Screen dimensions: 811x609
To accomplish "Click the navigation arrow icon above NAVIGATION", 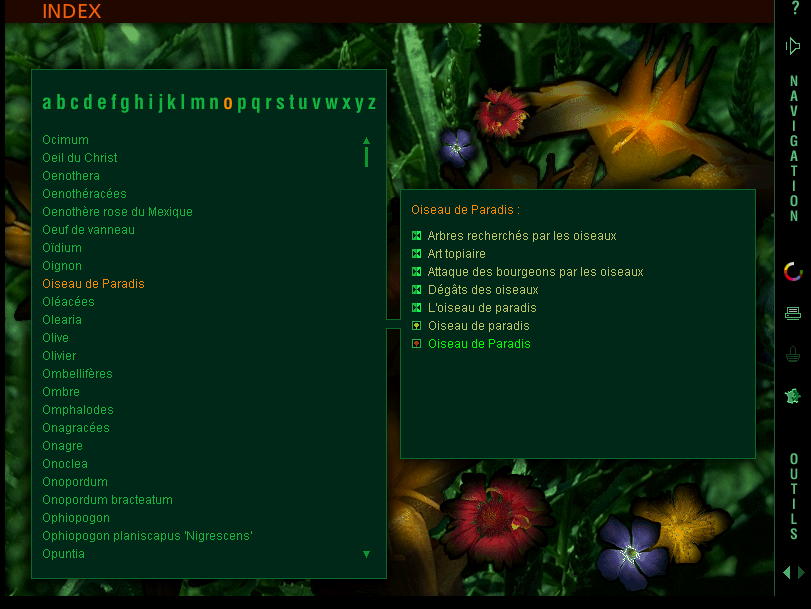I will (793, 46).
